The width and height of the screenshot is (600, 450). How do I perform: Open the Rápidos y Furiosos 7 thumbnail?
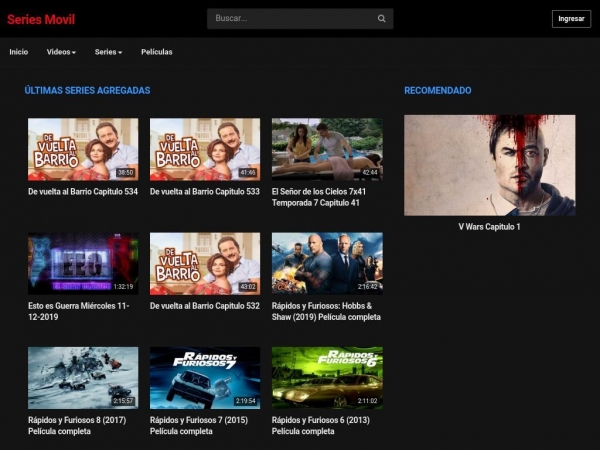pyautogui.click(x=205, y=378)
